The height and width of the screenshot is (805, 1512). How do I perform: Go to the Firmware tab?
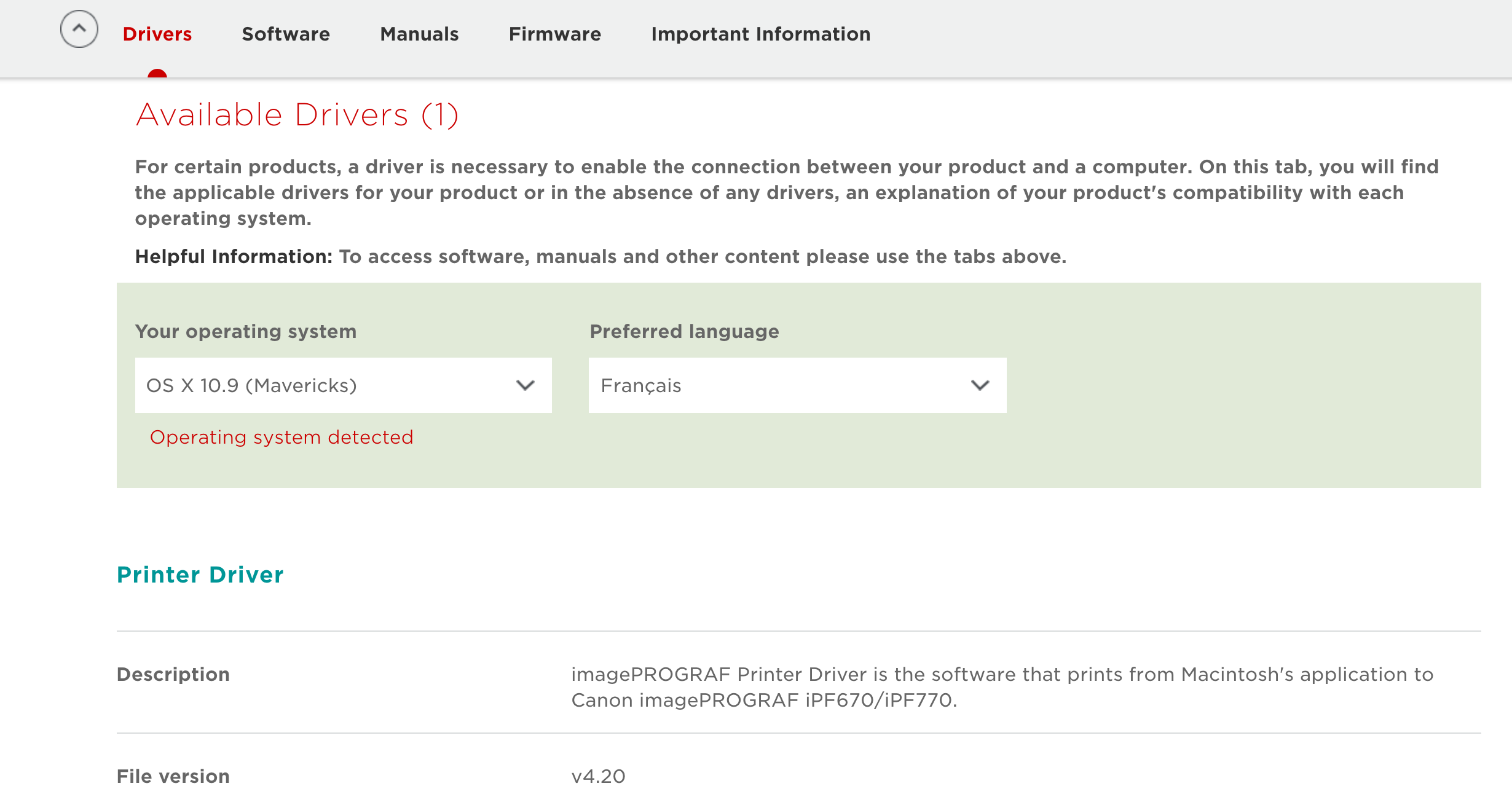555,34
